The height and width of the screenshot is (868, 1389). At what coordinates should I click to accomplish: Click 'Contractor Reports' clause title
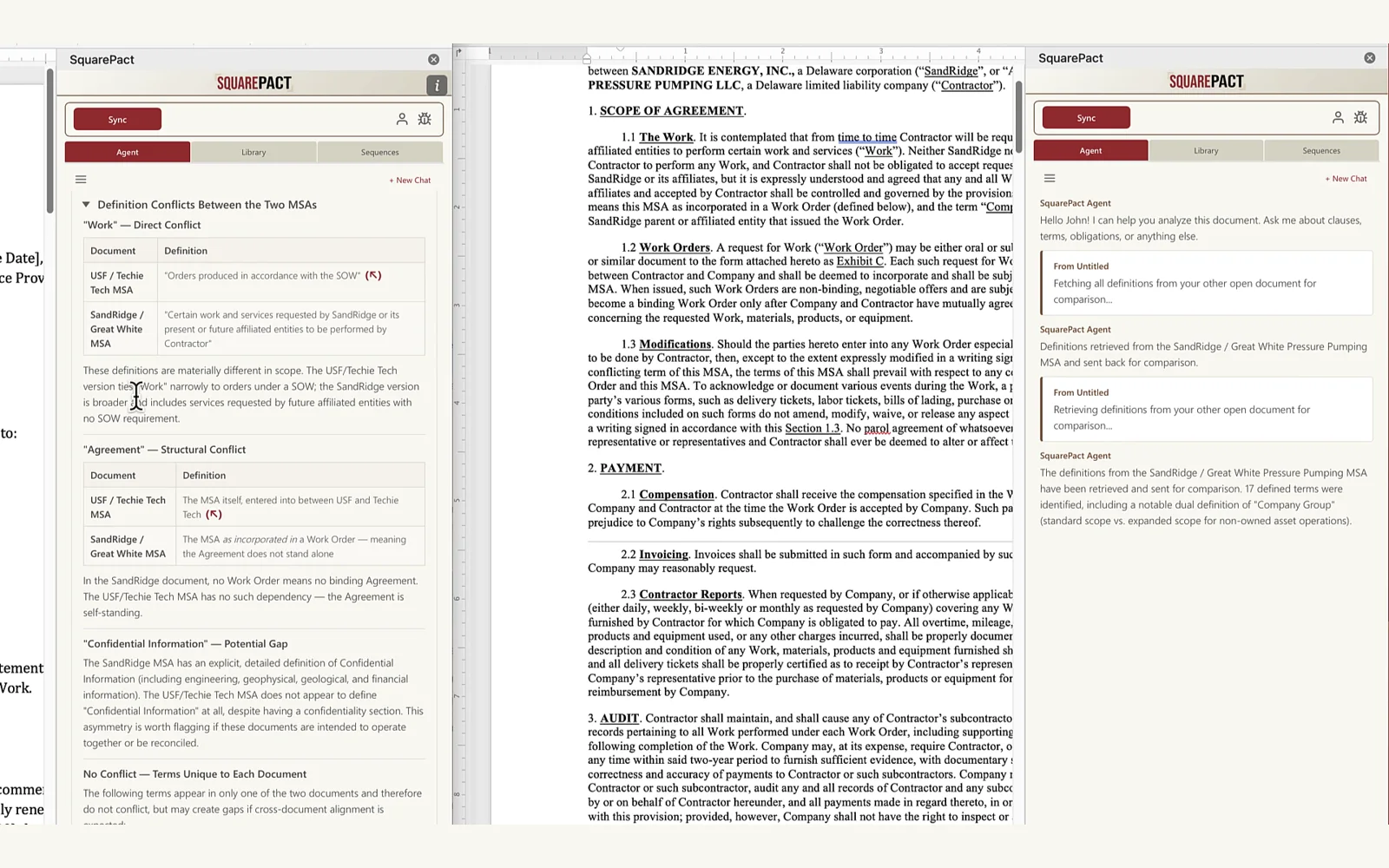point(691,595)
